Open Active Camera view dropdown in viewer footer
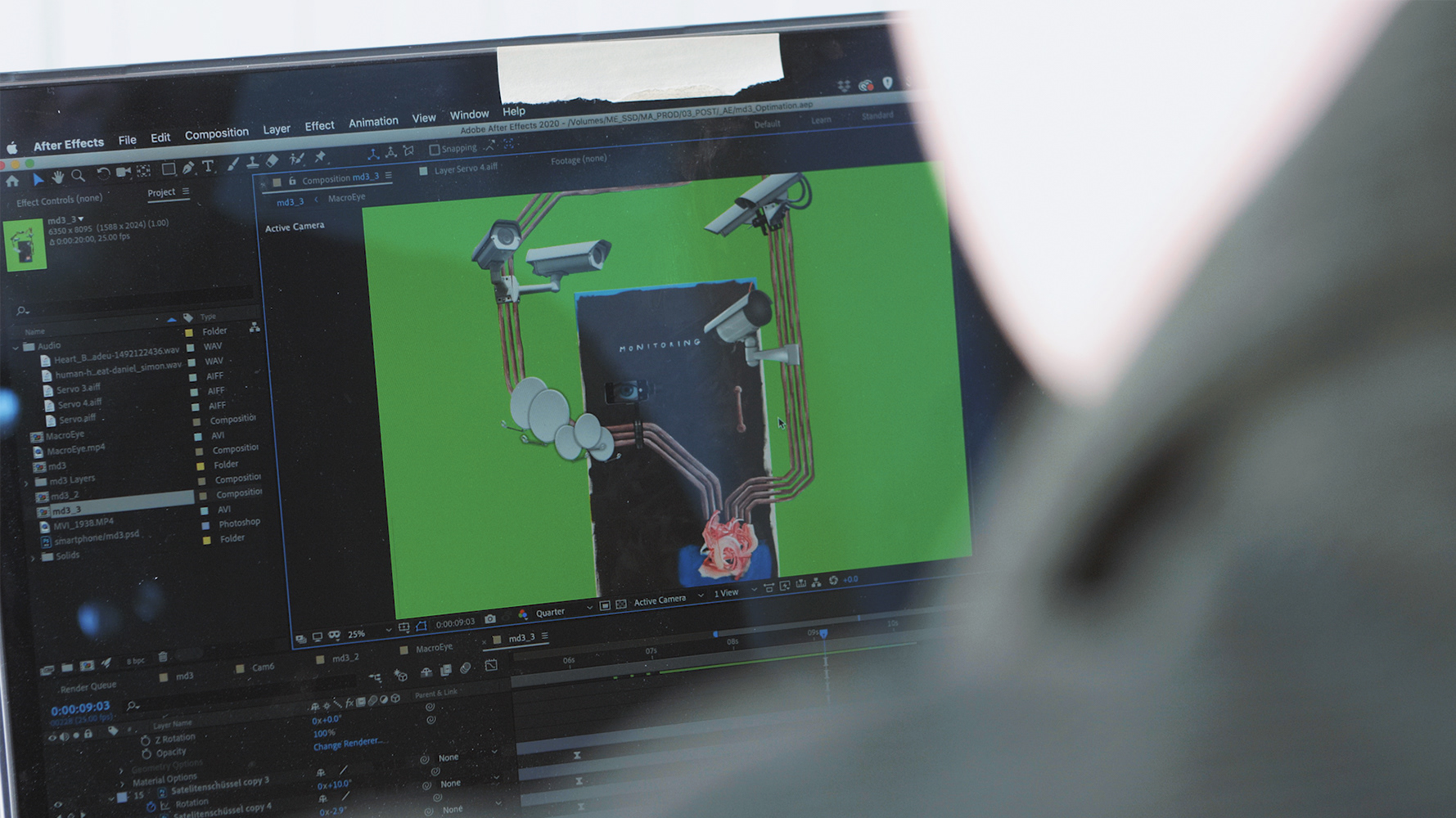The height and width of the screenshot is (818, 1456). click(669, 600)
